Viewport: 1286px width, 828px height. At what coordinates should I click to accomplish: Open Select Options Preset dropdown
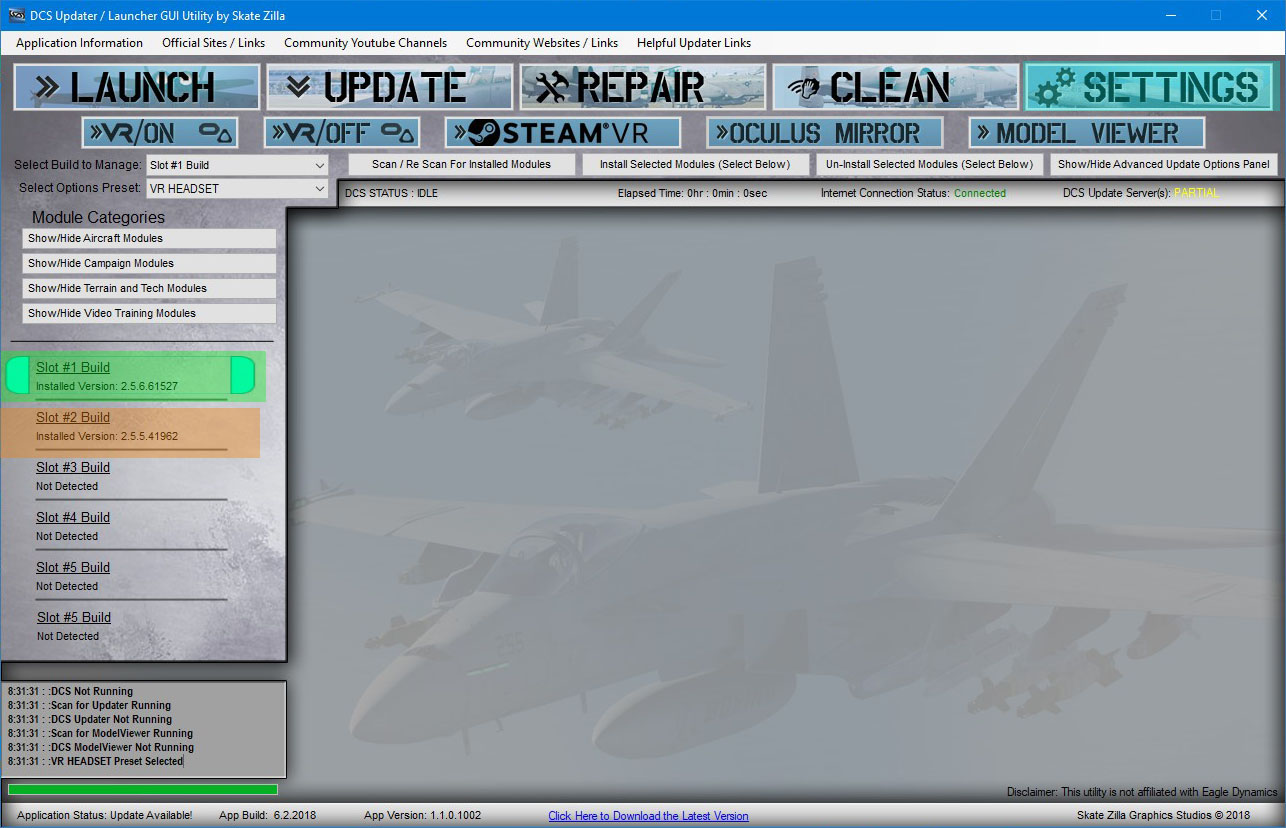[237, 189]
